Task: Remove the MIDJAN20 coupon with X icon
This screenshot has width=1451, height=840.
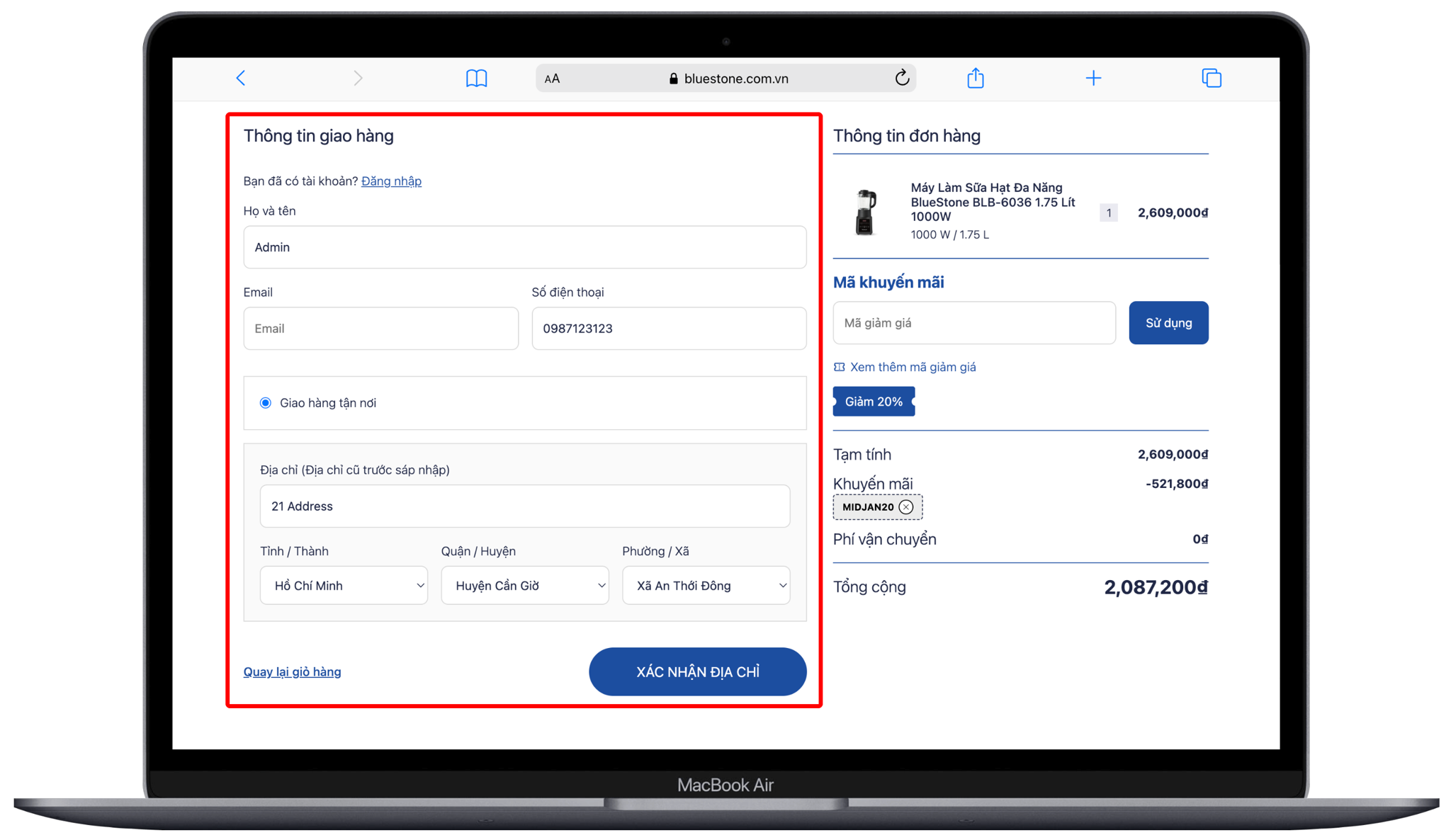Action: pos(906,507)
